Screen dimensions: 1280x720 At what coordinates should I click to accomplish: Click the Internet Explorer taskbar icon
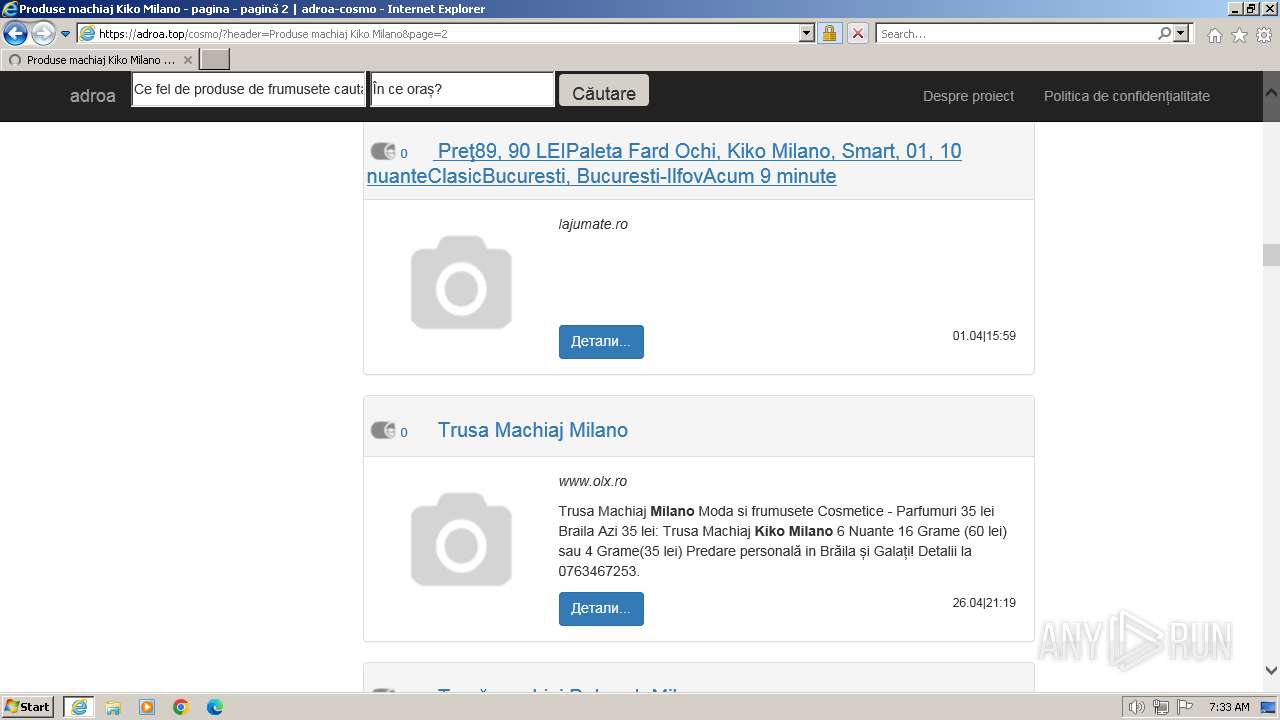pyautogui.click(x=79, y=707)
